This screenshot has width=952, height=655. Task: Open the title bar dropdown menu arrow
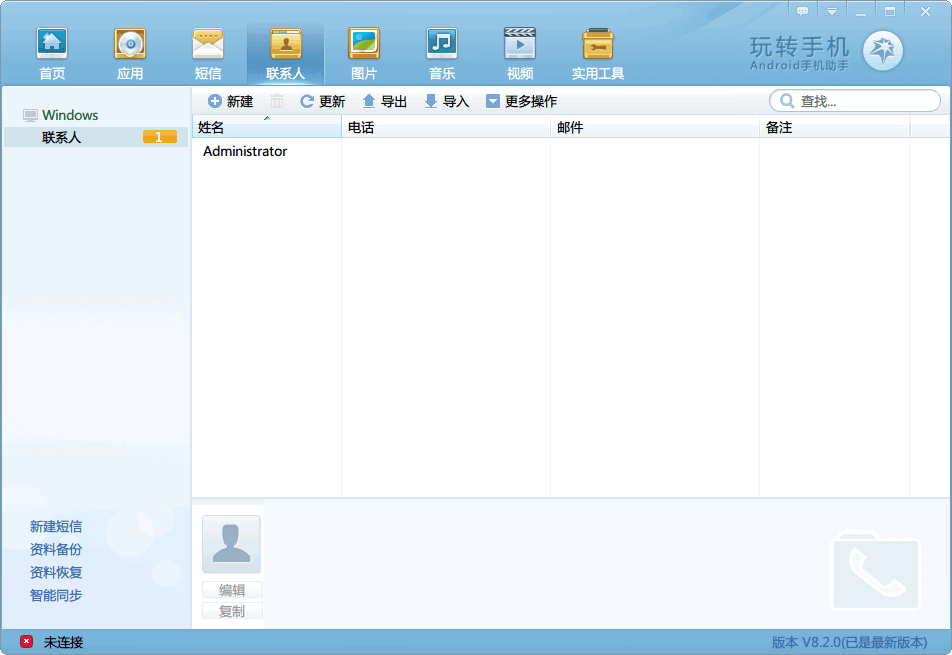(832, 11)
